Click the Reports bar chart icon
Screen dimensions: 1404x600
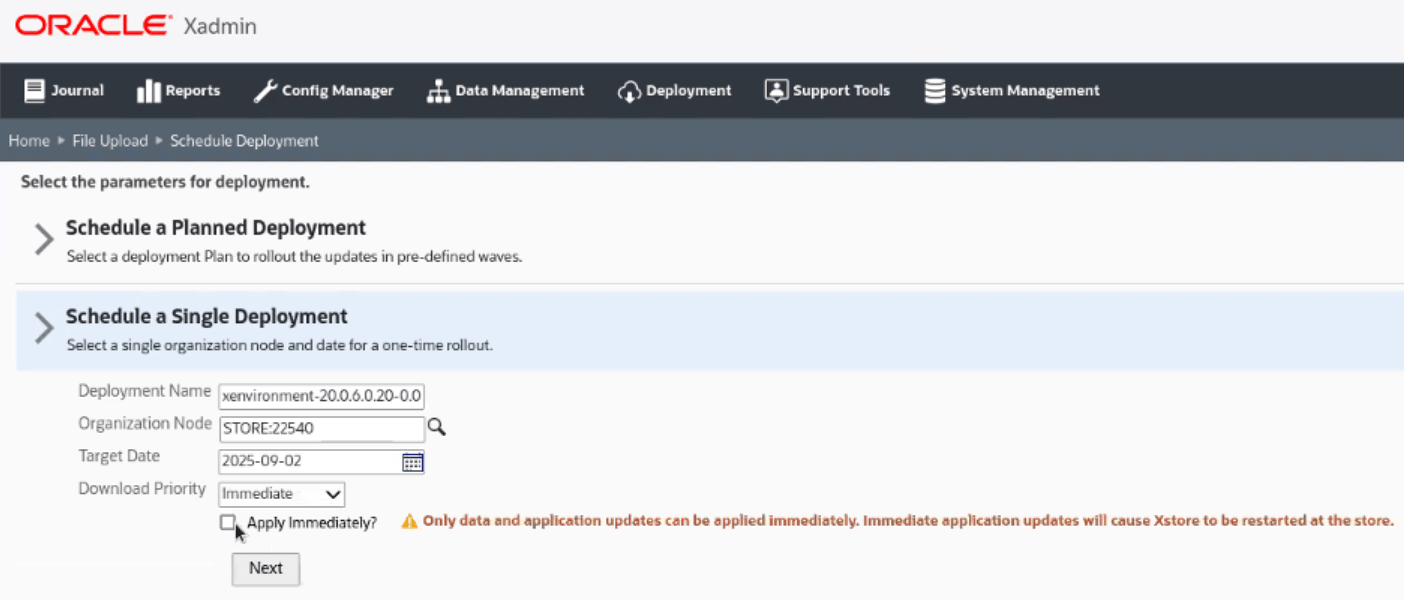pyautogui.click(x=148, y=91)
